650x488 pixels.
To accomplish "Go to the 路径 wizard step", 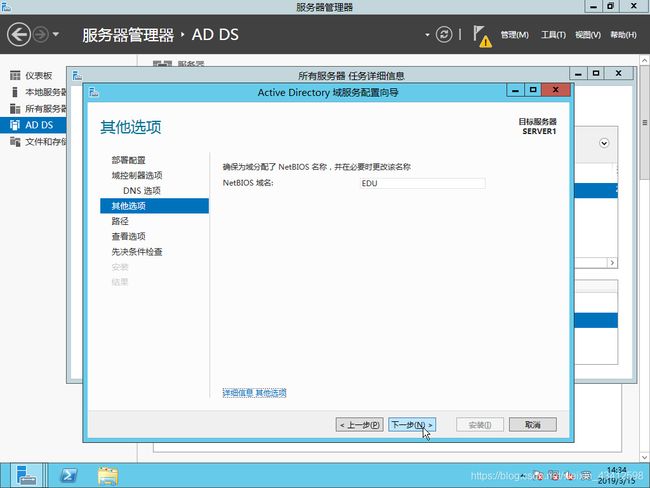I will click(120, 221).
